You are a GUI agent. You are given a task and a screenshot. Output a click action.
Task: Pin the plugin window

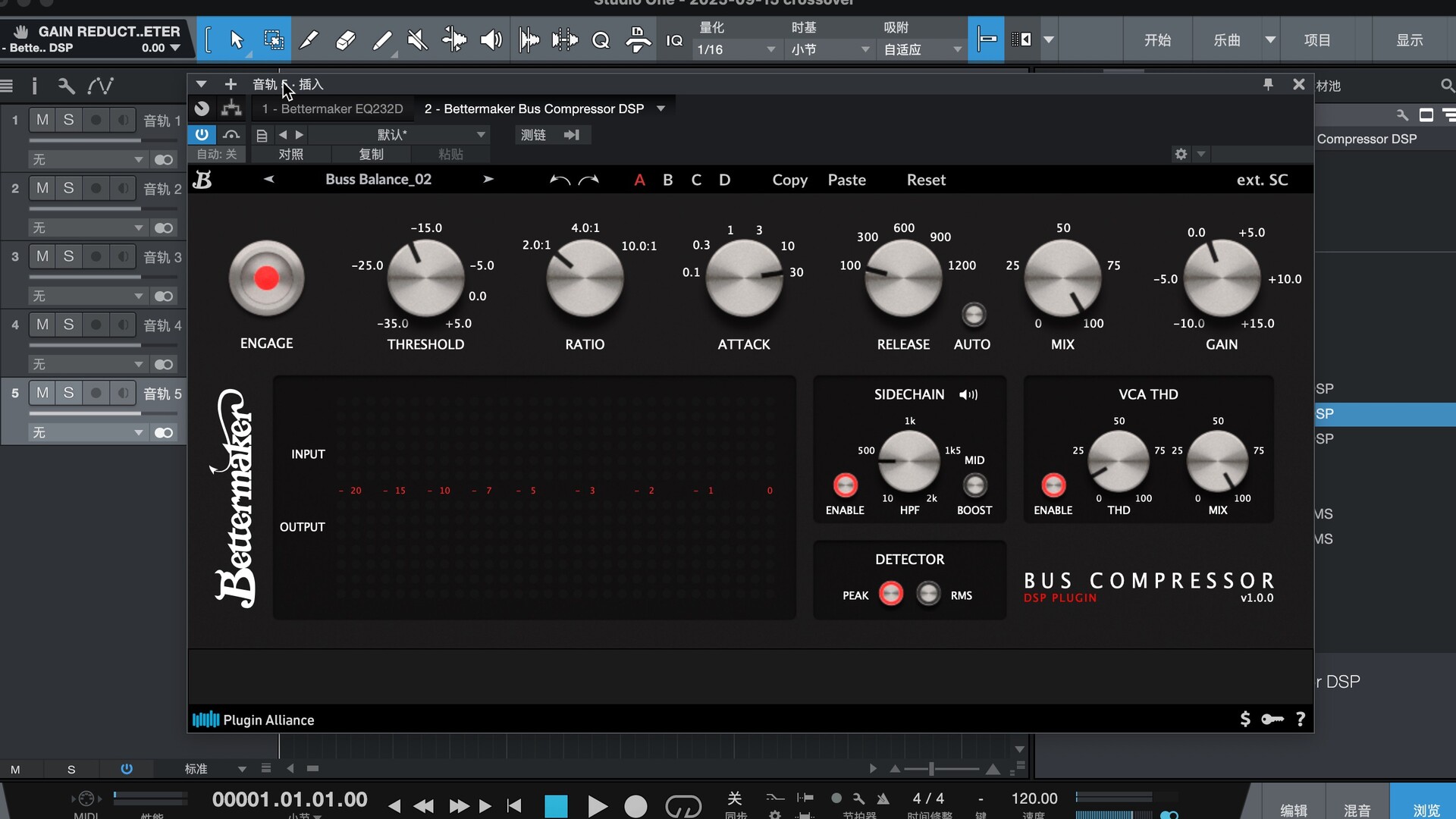click(1268, 84)
